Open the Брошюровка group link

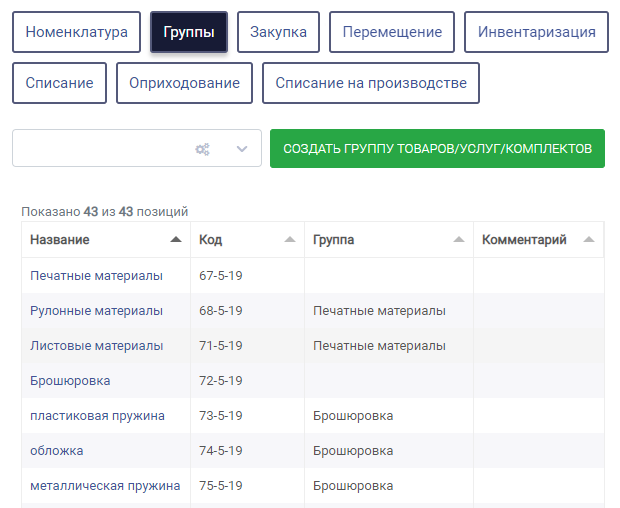coord(70,381)
